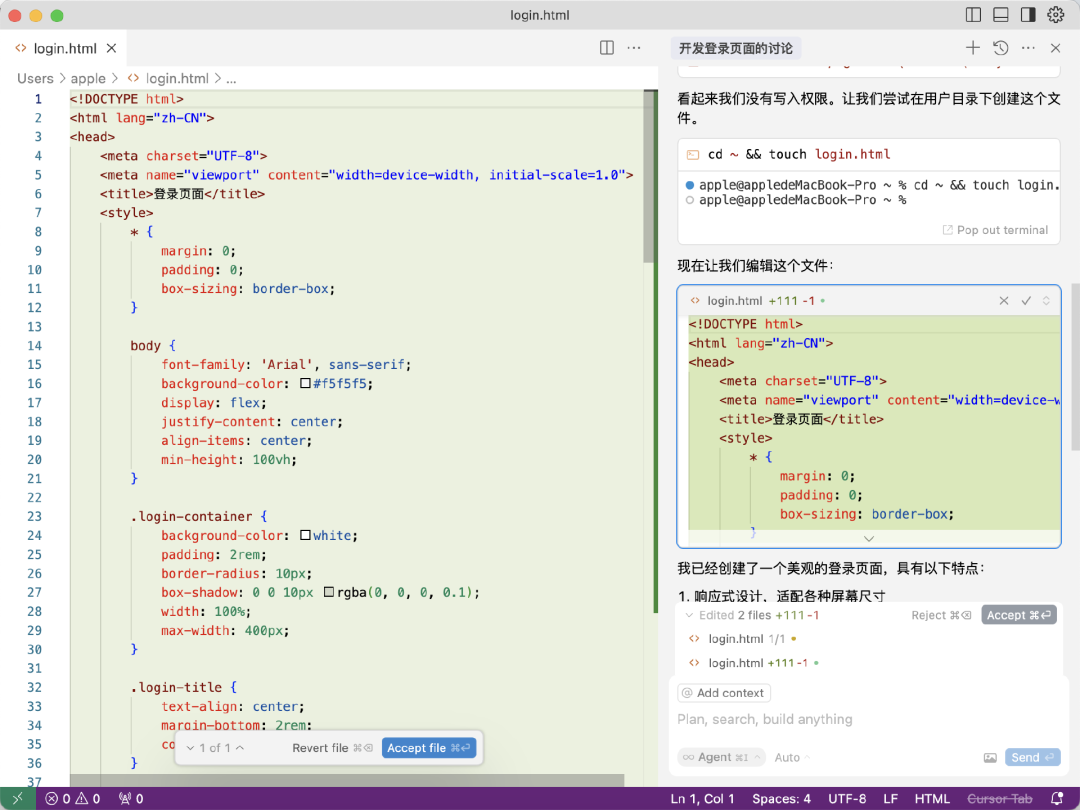Click the chat input field
This screenshot has height=810, width=1080.
pos(860,720)
